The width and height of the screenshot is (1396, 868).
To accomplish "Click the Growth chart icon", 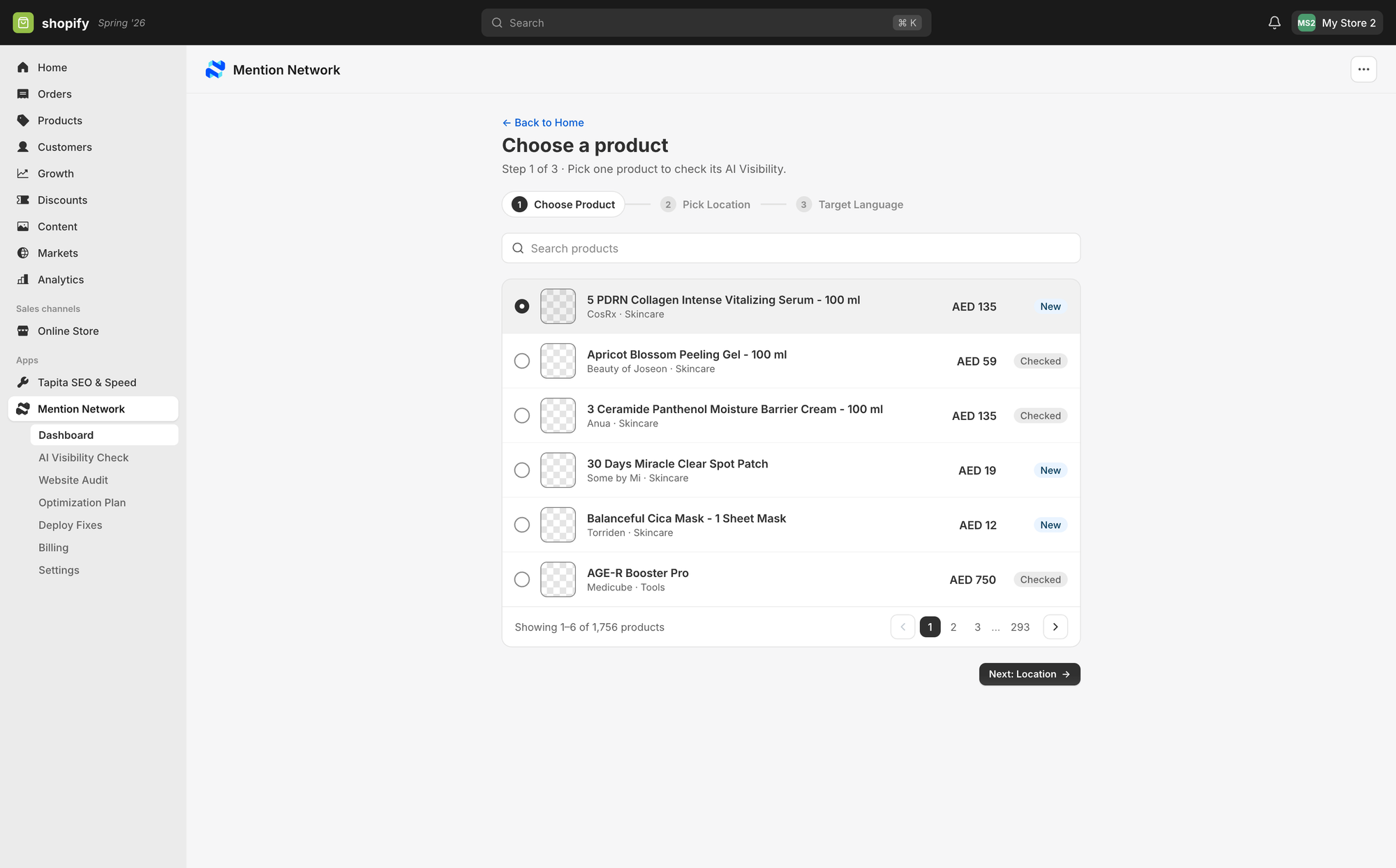I will coord(23,174).
